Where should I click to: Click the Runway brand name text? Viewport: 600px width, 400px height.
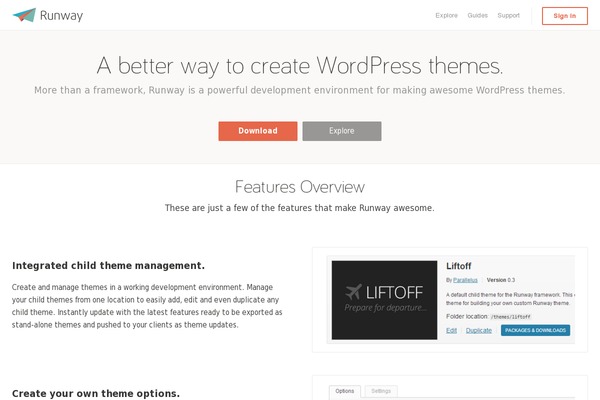tap(62, 15)
